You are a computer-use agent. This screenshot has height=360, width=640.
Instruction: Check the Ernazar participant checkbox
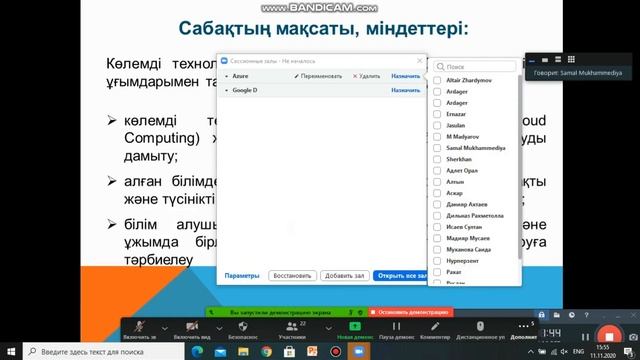point(437,114)
